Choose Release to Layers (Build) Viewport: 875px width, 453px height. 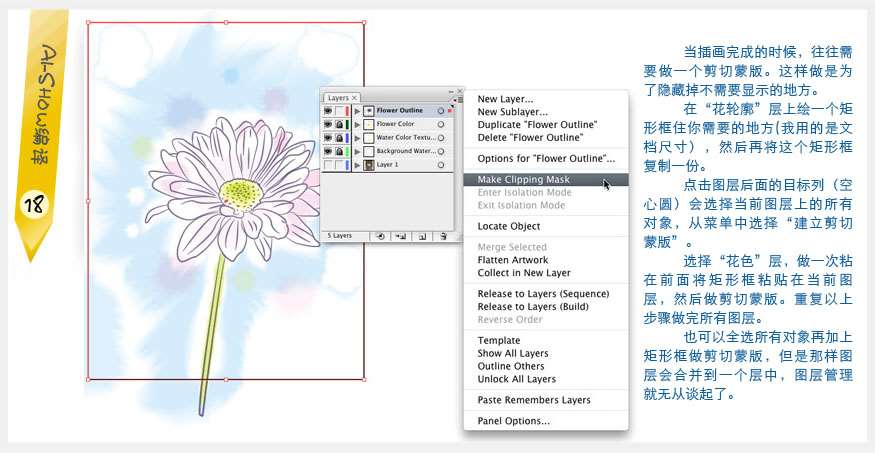pos(533,306)
